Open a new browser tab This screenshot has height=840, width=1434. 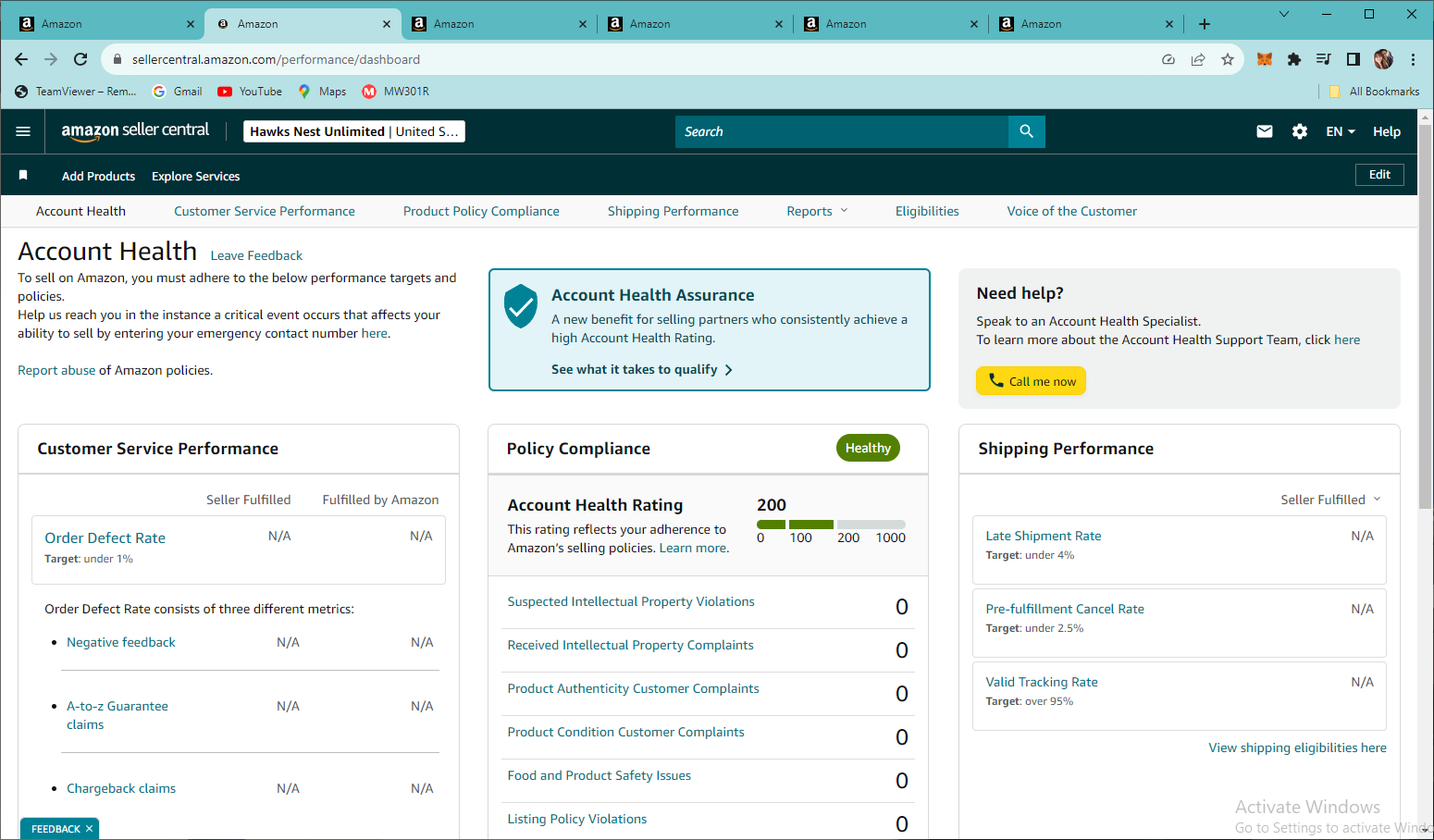[1205, 24]
